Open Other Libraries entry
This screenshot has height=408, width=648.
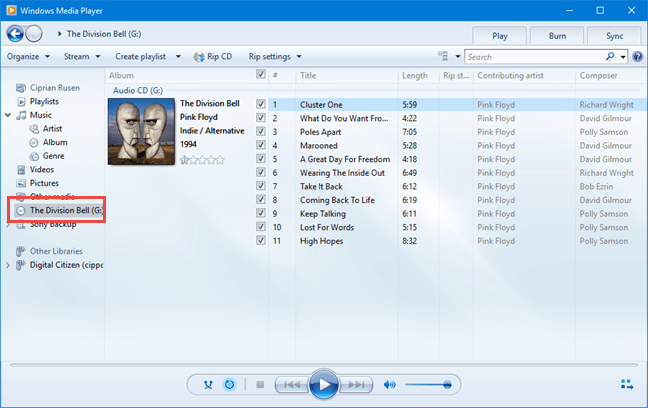(x=56, y=251)
